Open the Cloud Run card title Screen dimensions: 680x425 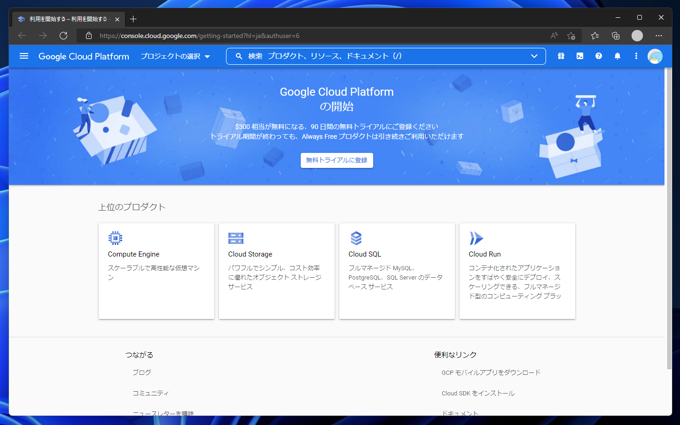pyautogui.click(x=484, y=254)
